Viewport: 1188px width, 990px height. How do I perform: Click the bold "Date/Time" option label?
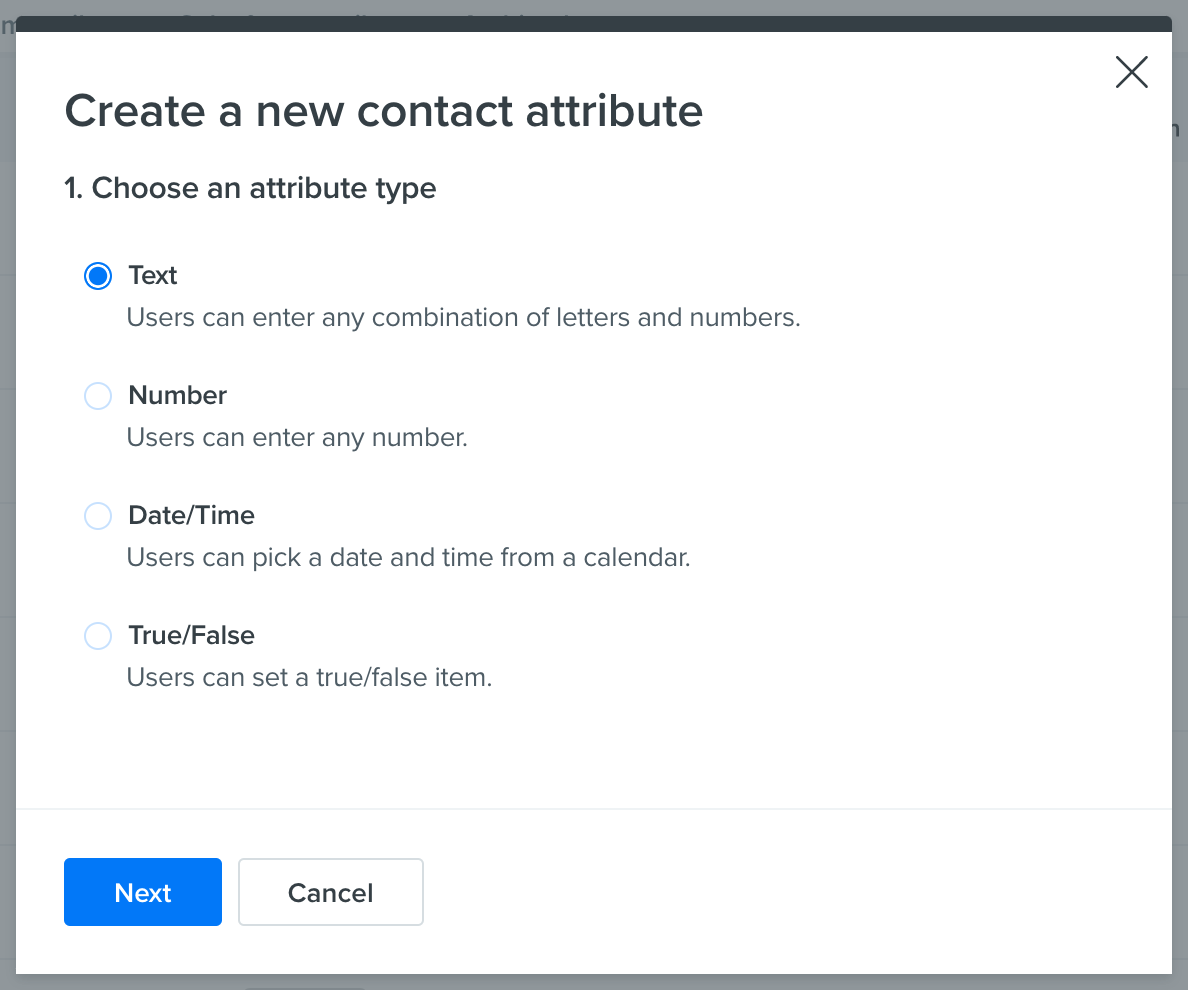pyautogui.click(x=192, y=516)
